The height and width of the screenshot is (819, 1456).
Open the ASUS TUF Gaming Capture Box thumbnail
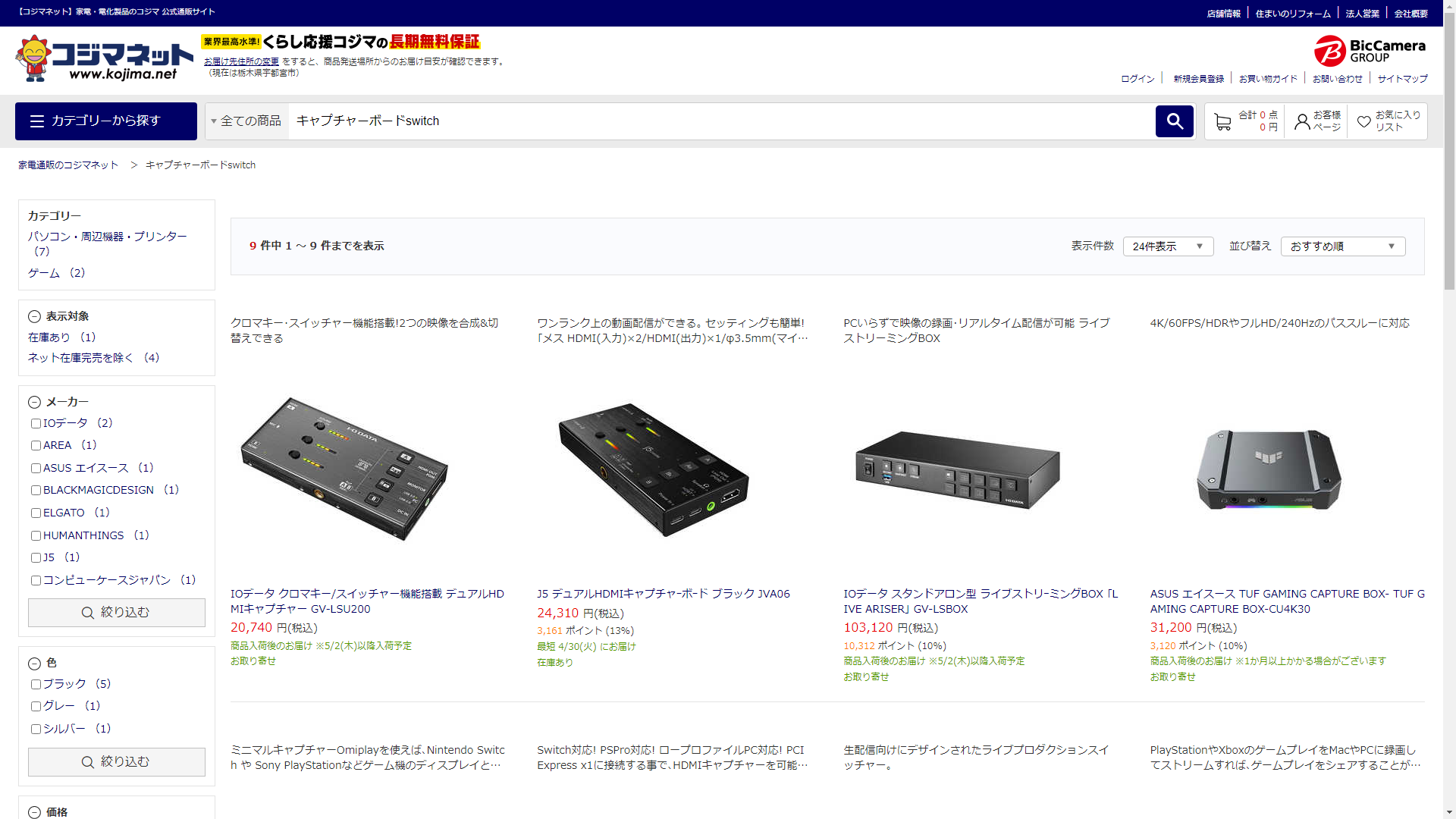tap(1269, 470)
